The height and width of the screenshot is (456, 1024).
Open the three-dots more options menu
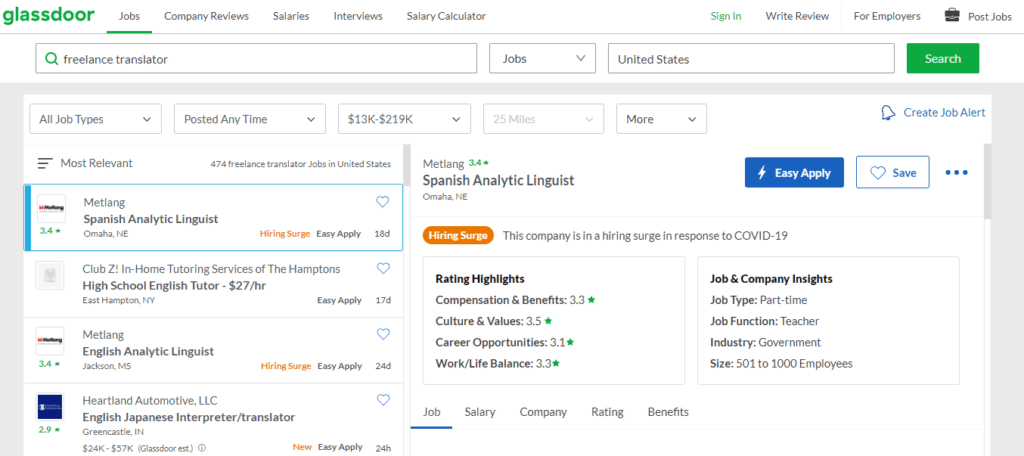click(957, 173)
